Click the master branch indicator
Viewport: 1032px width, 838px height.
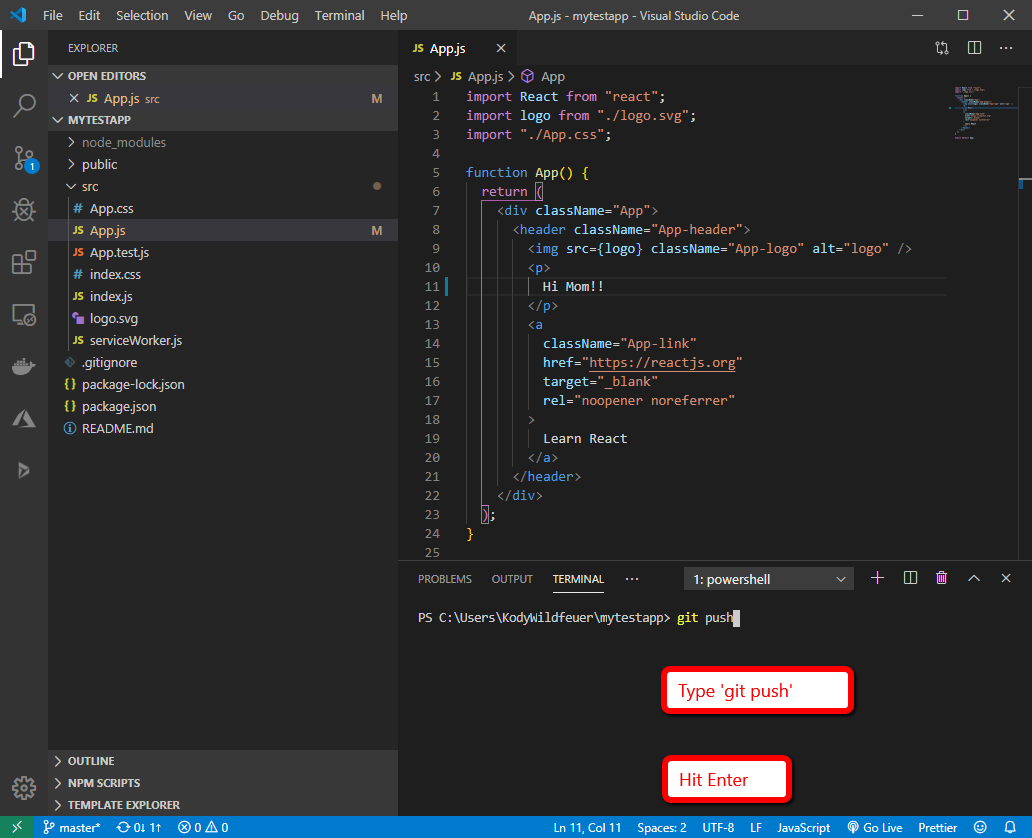pyautogui.click(x=72, y=827)
